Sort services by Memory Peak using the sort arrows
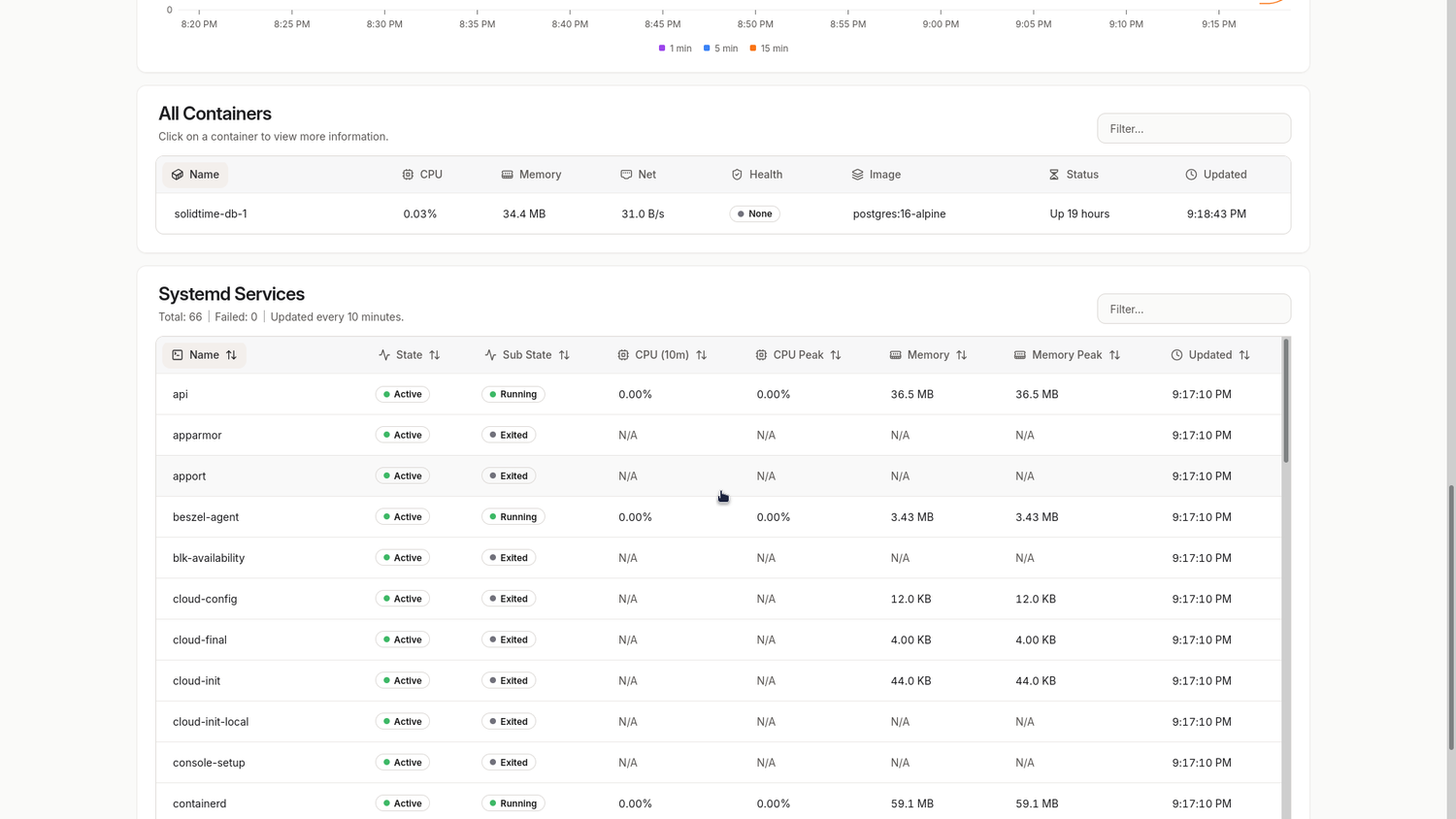The width and height of the screenshot is (1456, 819). (1114, 355)
